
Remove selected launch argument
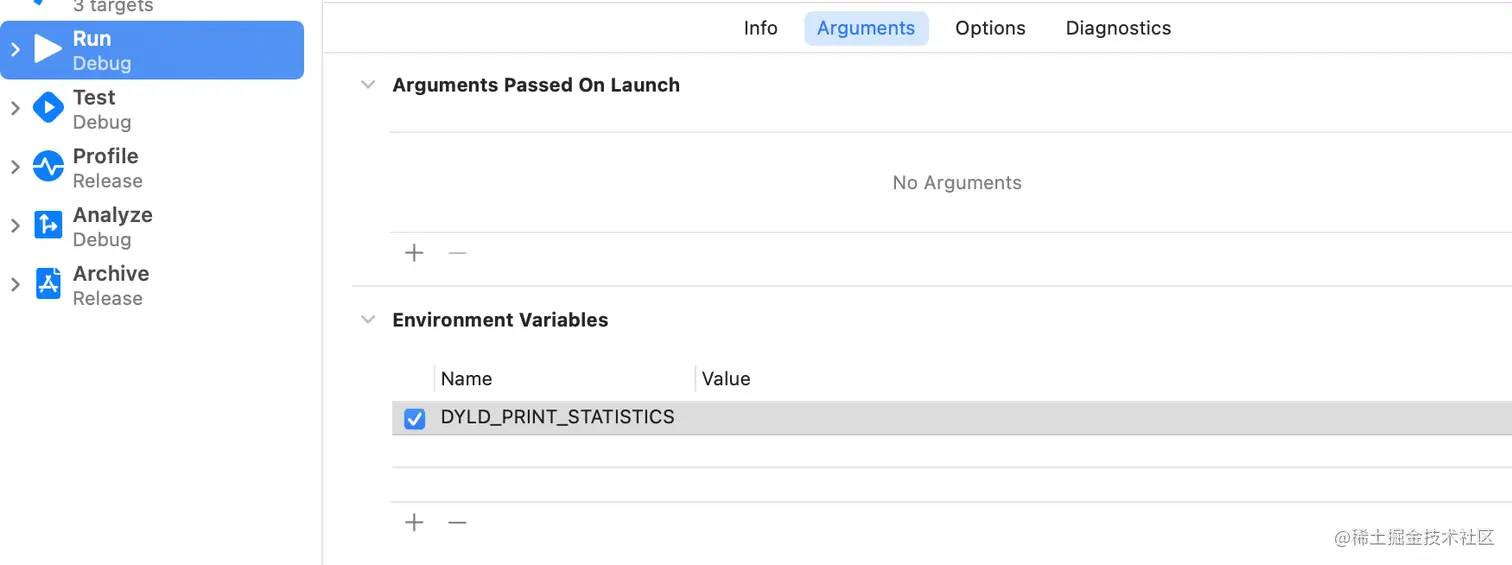(457, 253)
